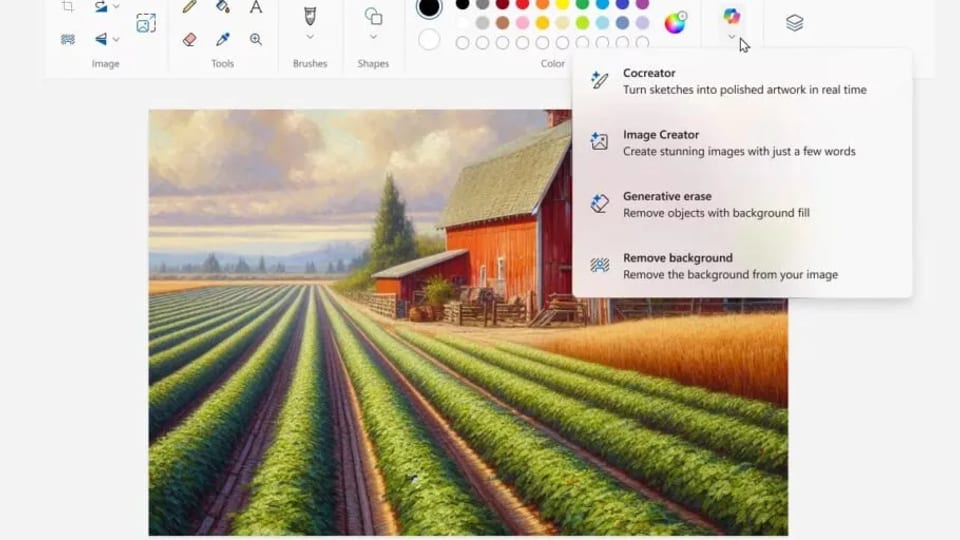Expand the Flip dropdown arrow
Image resolution: width=960 pixels, height=540 pixels.
point(116,40)
